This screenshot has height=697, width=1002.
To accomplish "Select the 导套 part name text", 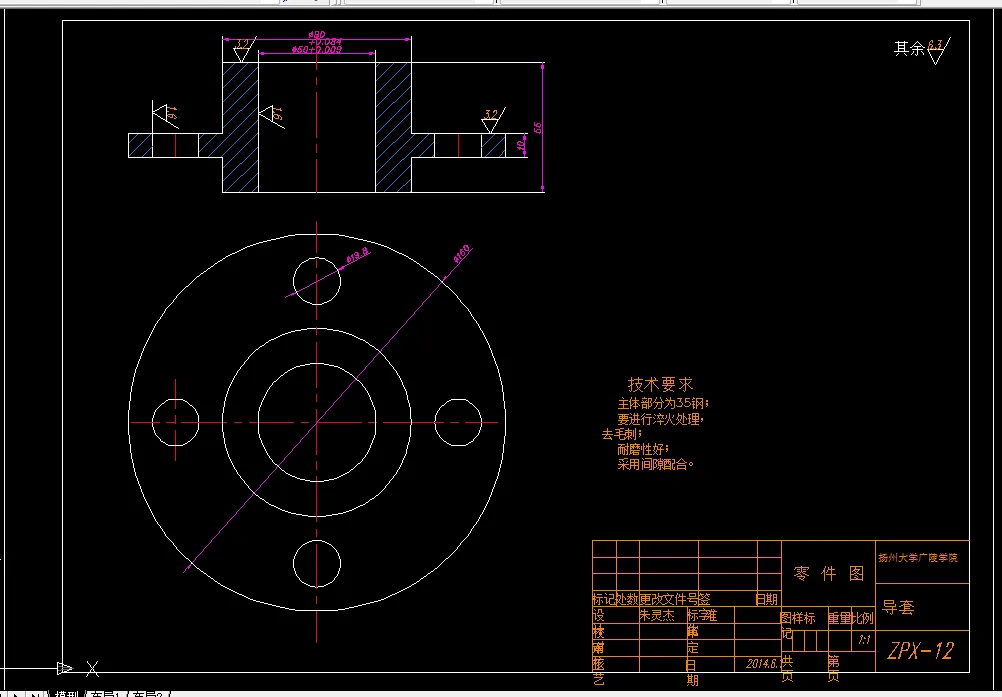I will (x=898, y=607).
